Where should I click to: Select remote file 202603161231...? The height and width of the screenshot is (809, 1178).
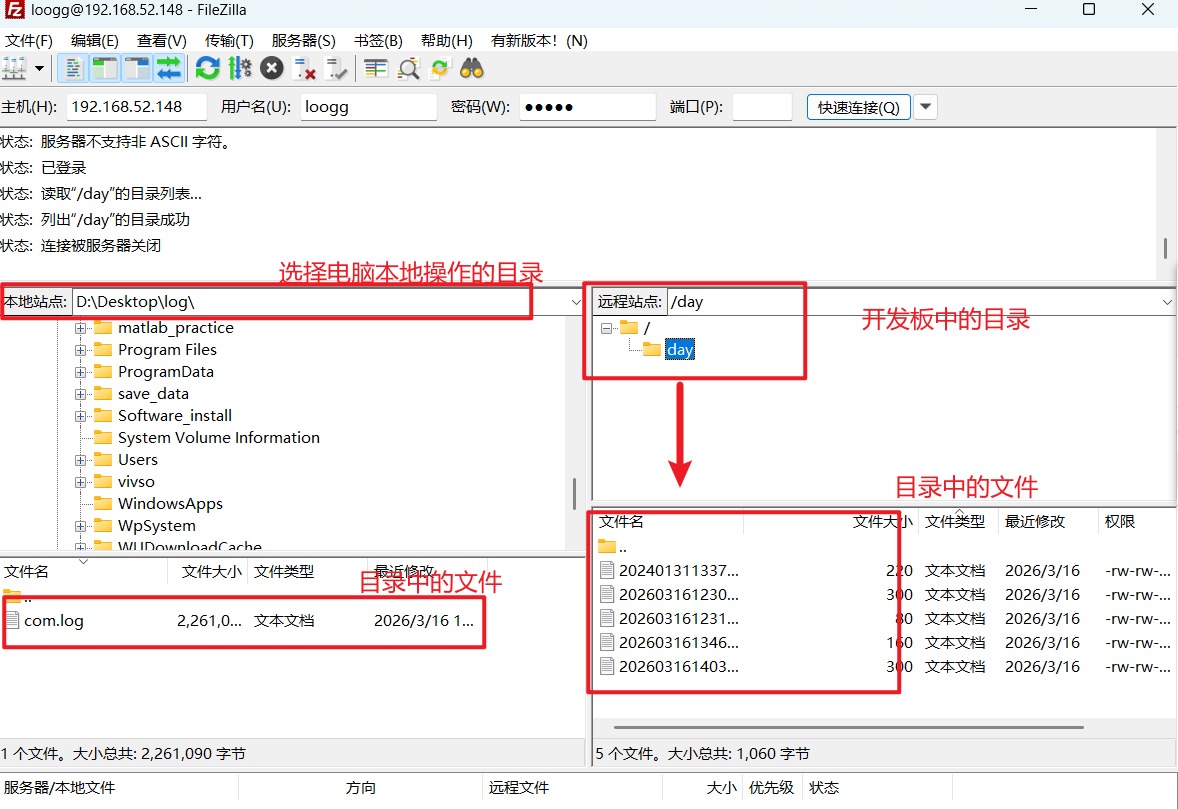click(678, 619)
